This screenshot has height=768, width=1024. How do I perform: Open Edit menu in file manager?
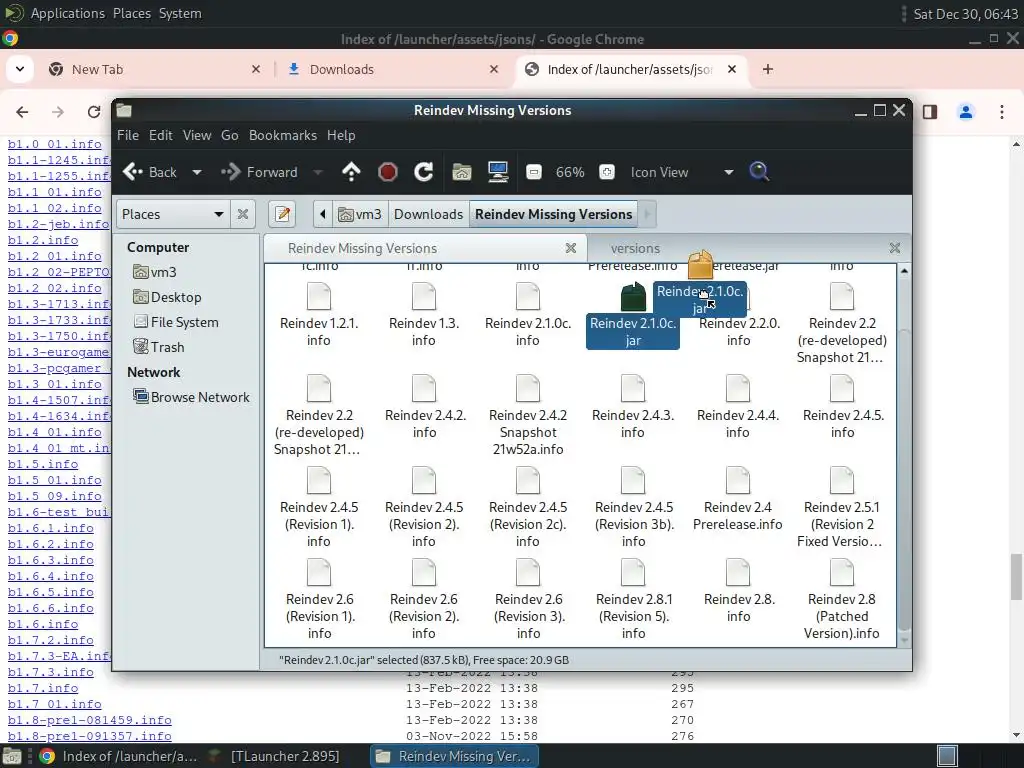(x=161, y=135)
